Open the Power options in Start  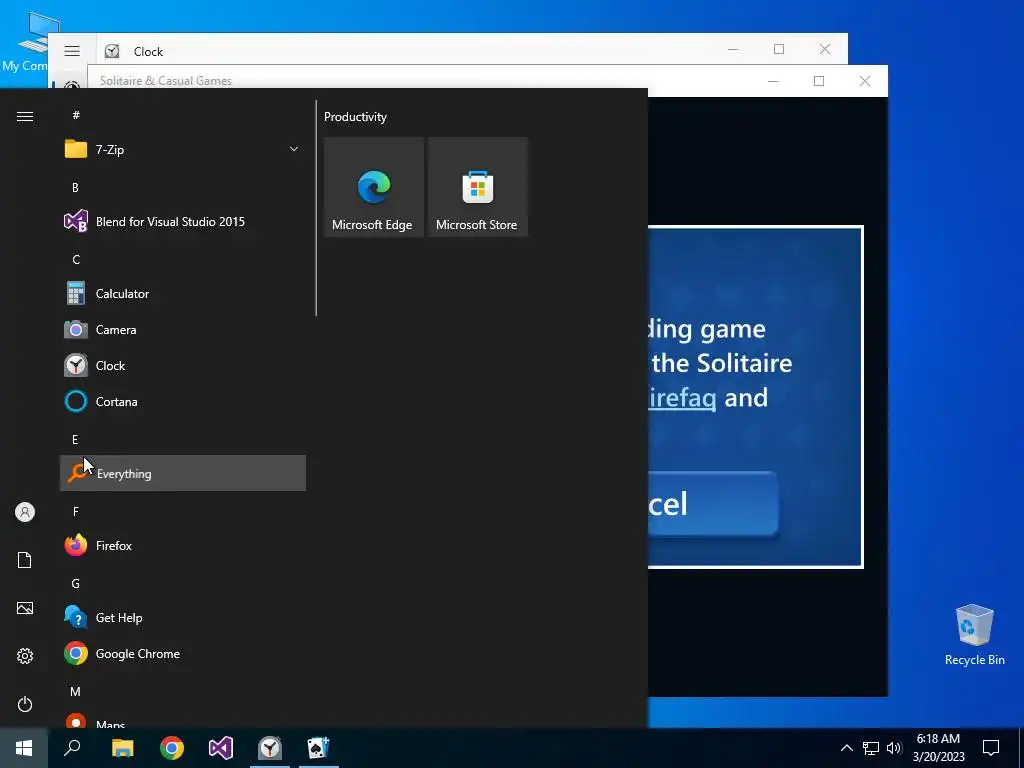point(25,704)
